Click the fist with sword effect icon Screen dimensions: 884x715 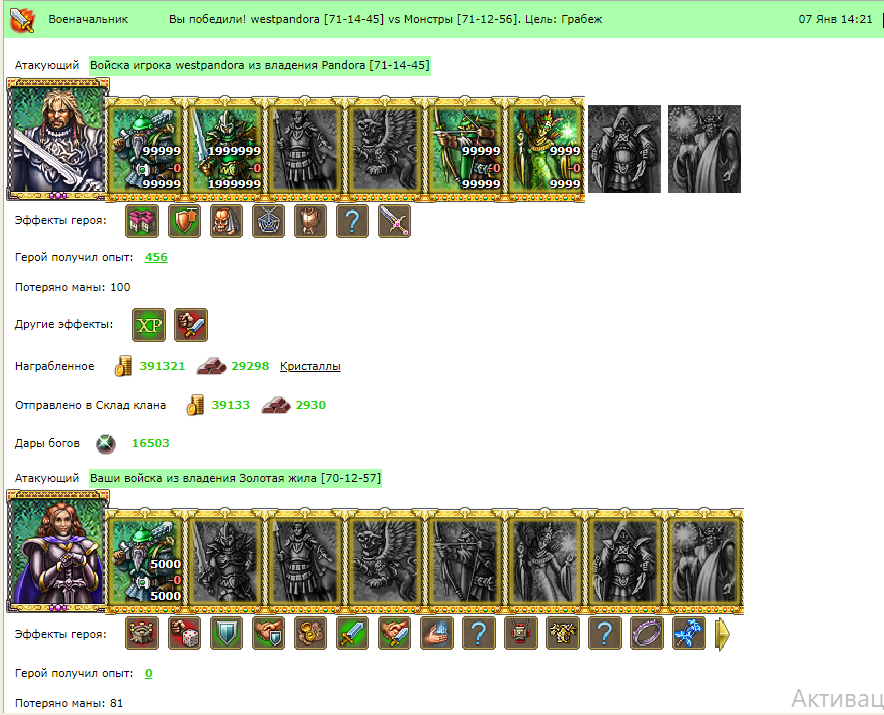[191, 325]
